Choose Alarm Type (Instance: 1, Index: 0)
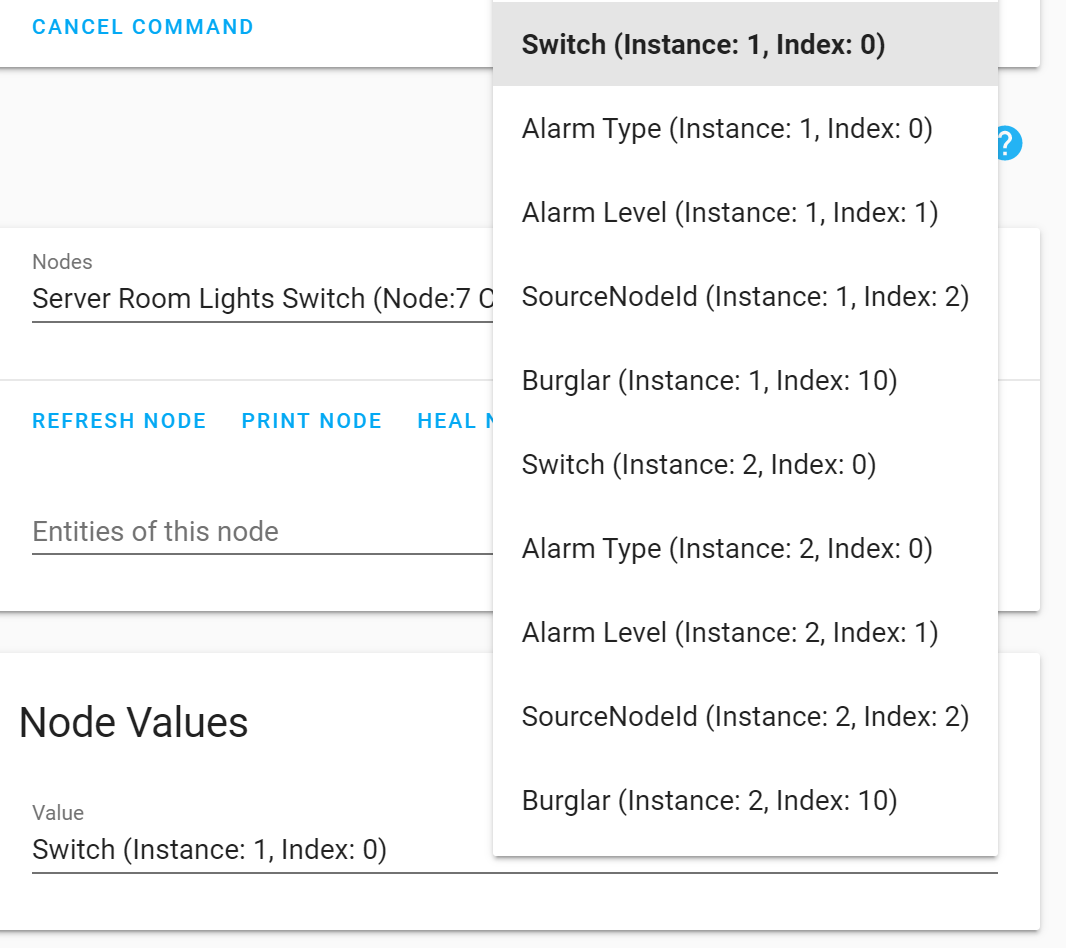 [x=726, y=129]
